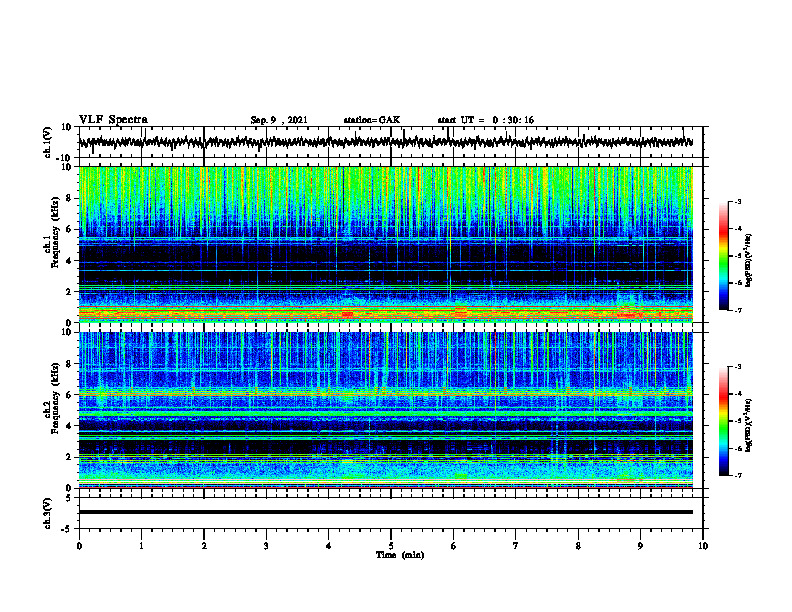Click the "5" tick on the time axis
Image resolution: width=792 pixels, height=612 pixels.
click(391, 546)
